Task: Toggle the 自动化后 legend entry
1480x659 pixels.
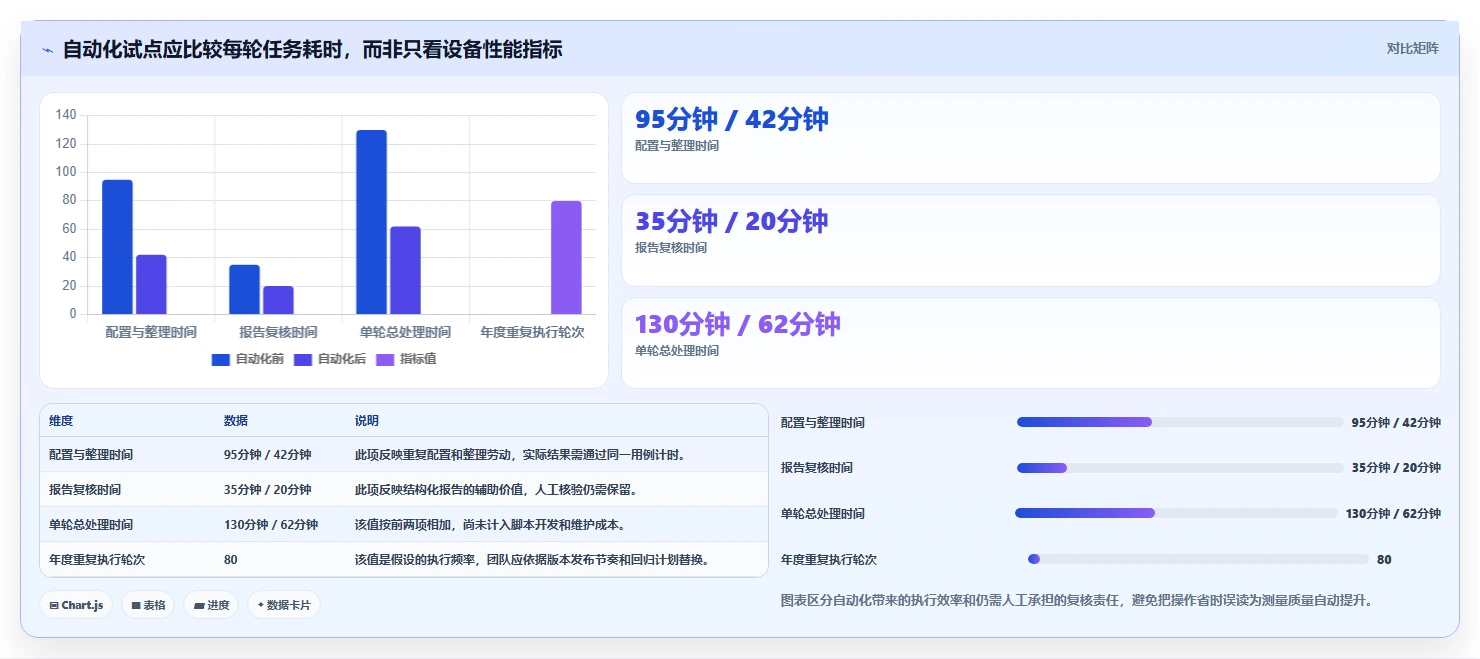Action: [x=329, y=359]
